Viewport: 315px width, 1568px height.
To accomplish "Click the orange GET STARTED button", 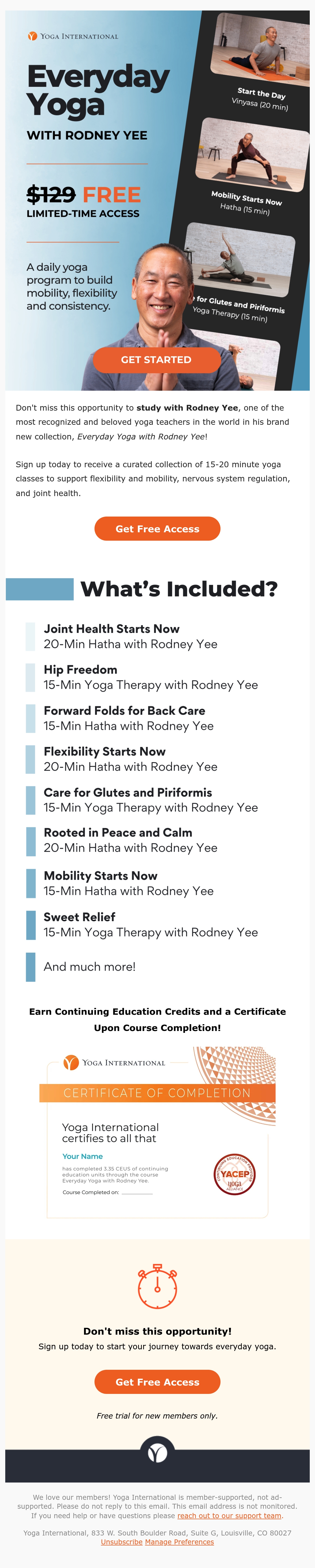I will pyautogui.click(x=157, y=360).
